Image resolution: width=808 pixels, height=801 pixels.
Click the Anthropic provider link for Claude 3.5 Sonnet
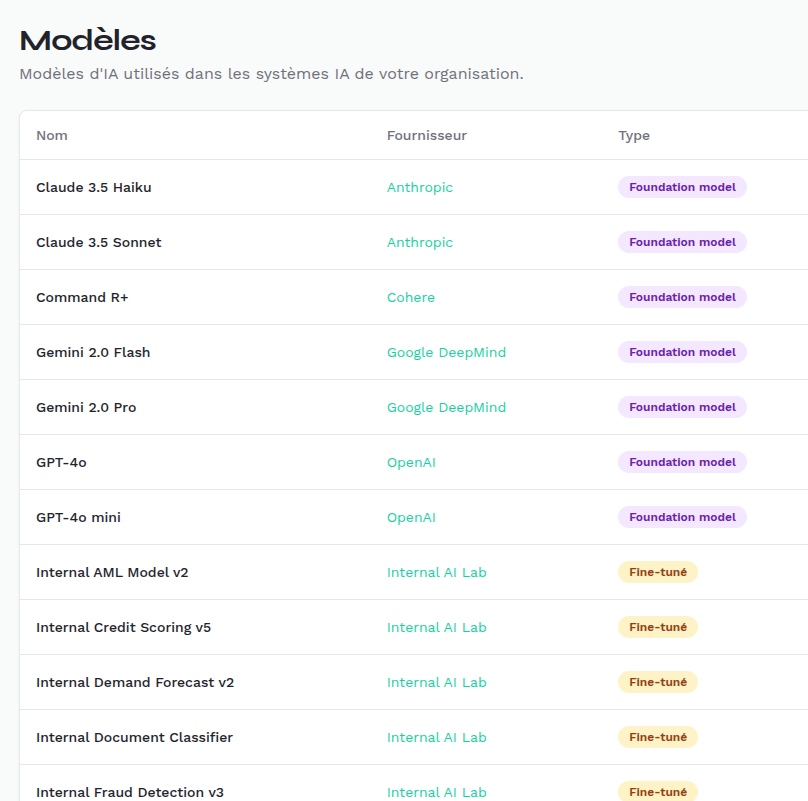tap(420, 242)
